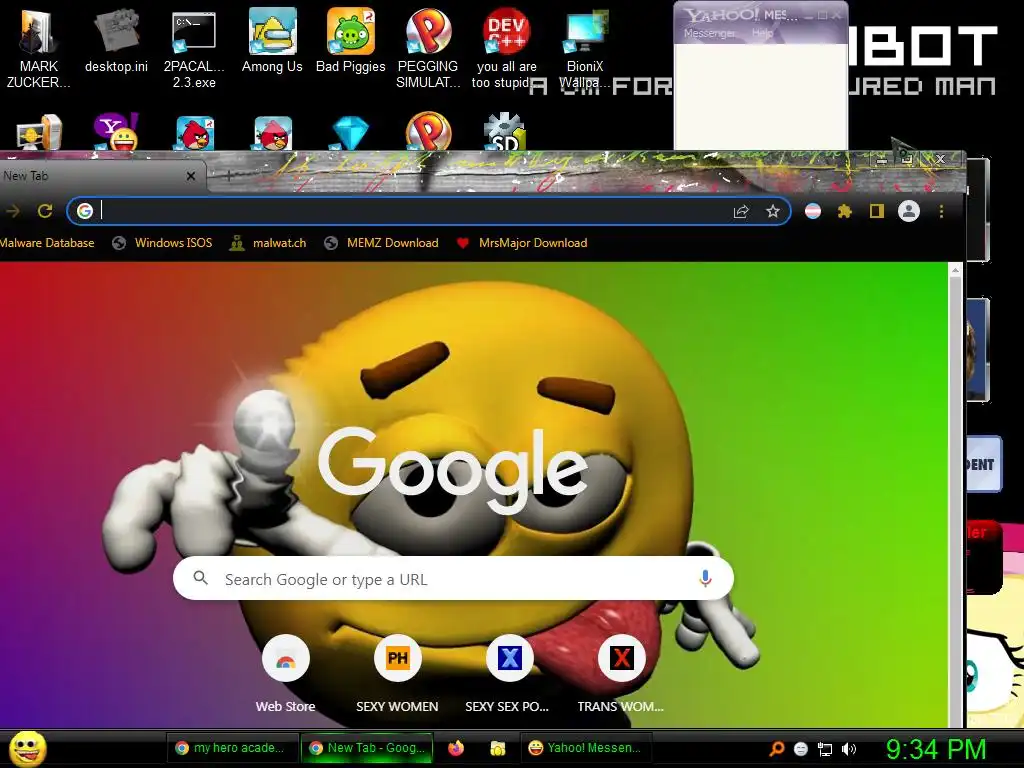Open the folder icon in the taskbar
1024x768 pixels.
coord(498,748)
